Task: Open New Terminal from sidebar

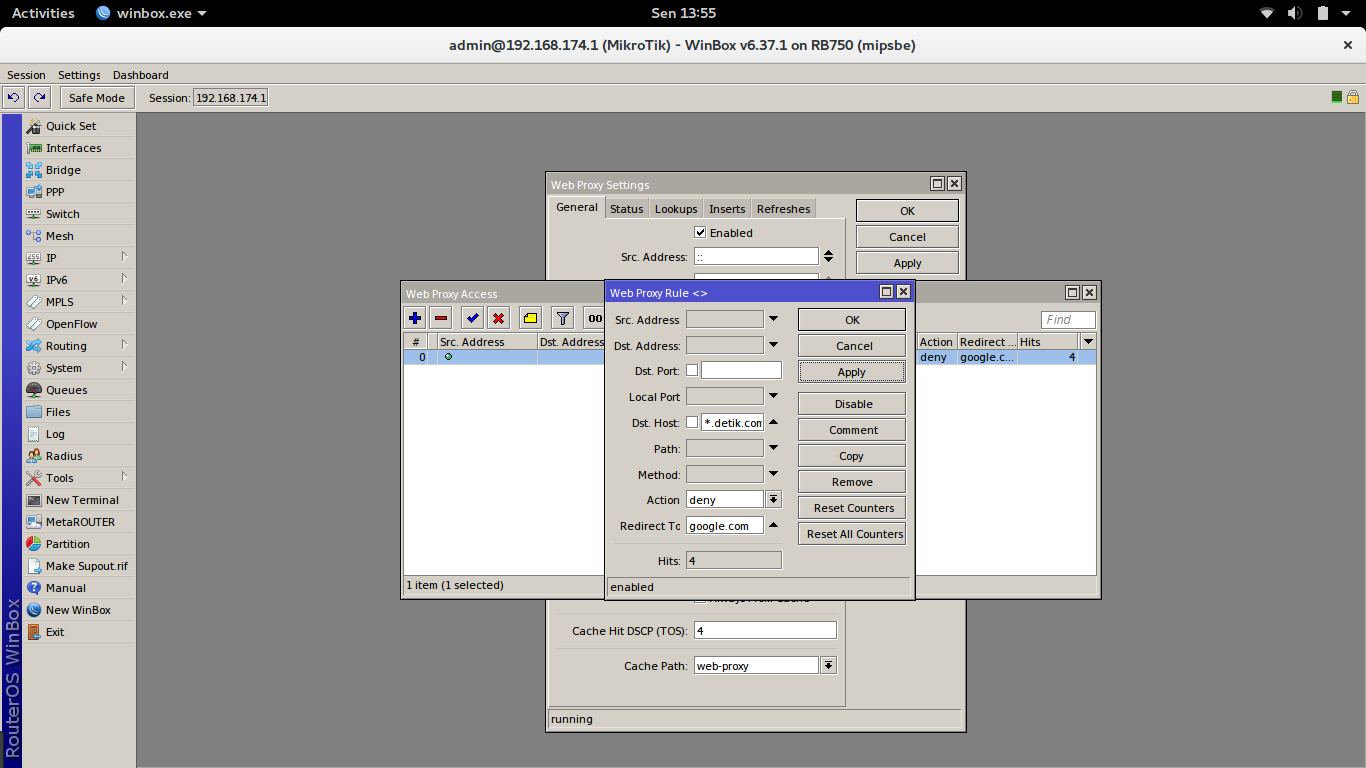Action: tap(81, 500)
